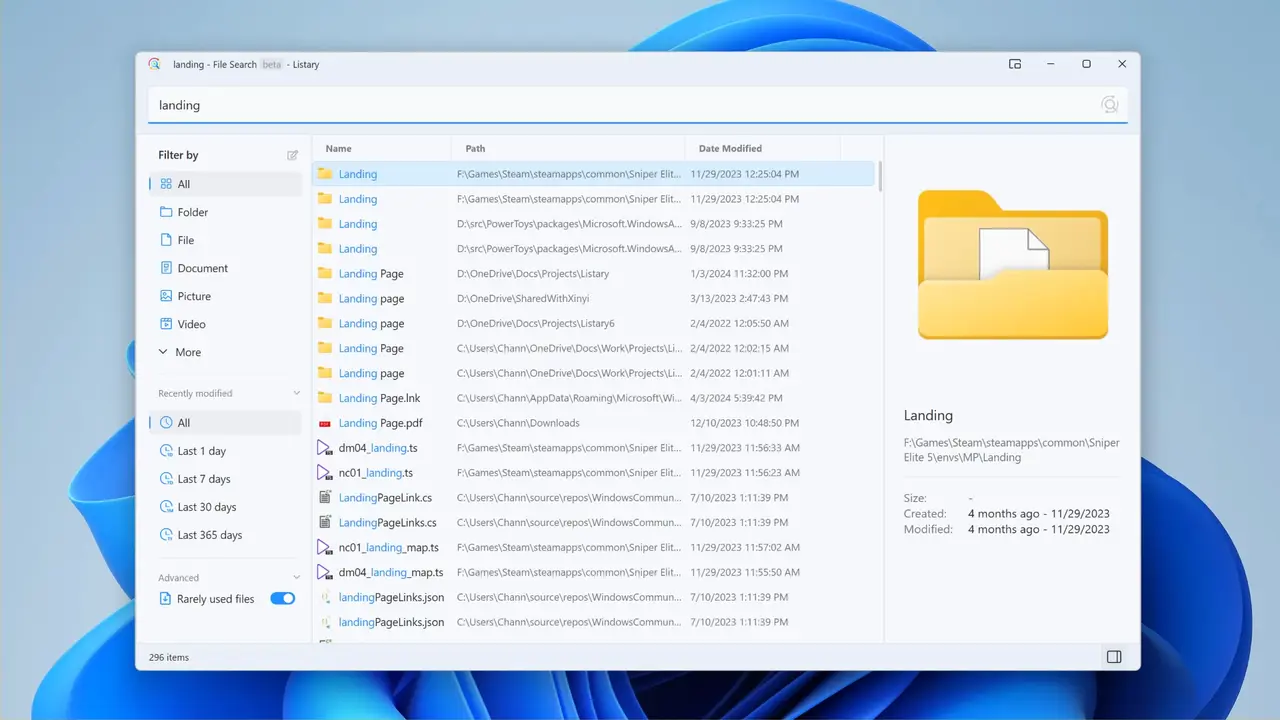This screenshot has height=720, width=1280.
Task: Collapse the Recently modified section
Action: pos(296,393)
